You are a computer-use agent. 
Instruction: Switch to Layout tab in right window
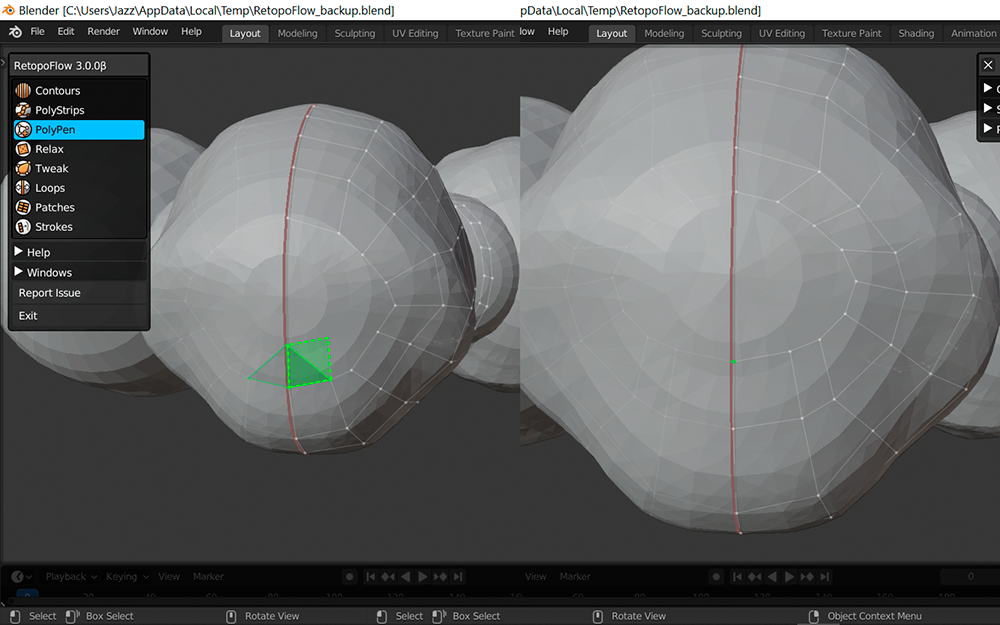point(612,33)
